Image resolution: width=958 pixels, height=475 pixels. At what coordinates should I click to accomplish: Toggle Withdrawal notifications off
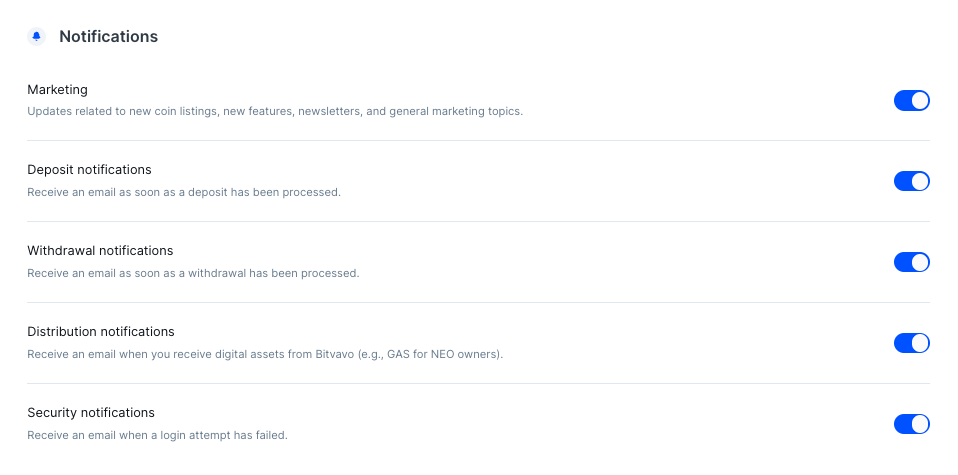912,262
